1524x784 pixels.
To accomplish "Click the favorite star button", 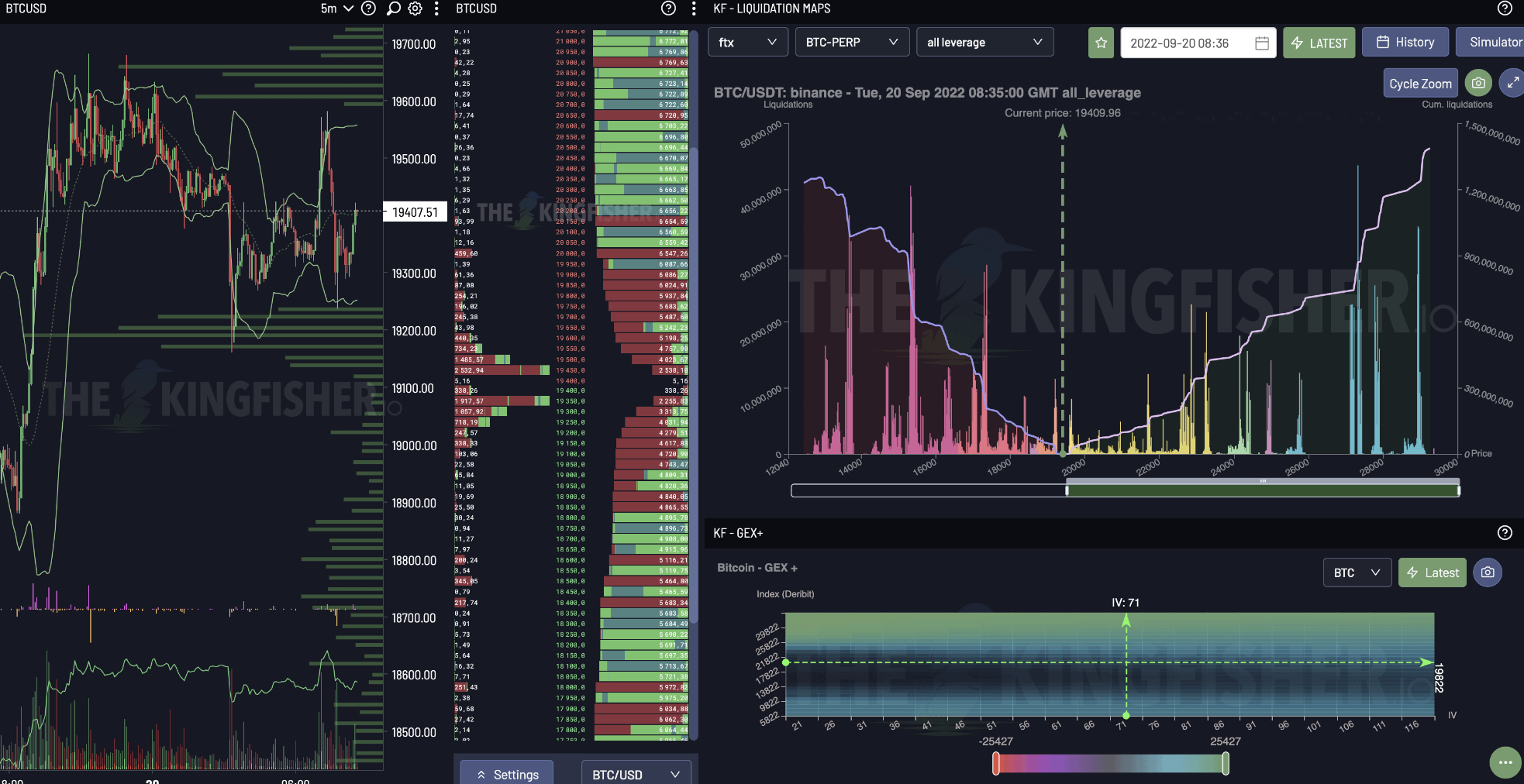I will 1101,43.
